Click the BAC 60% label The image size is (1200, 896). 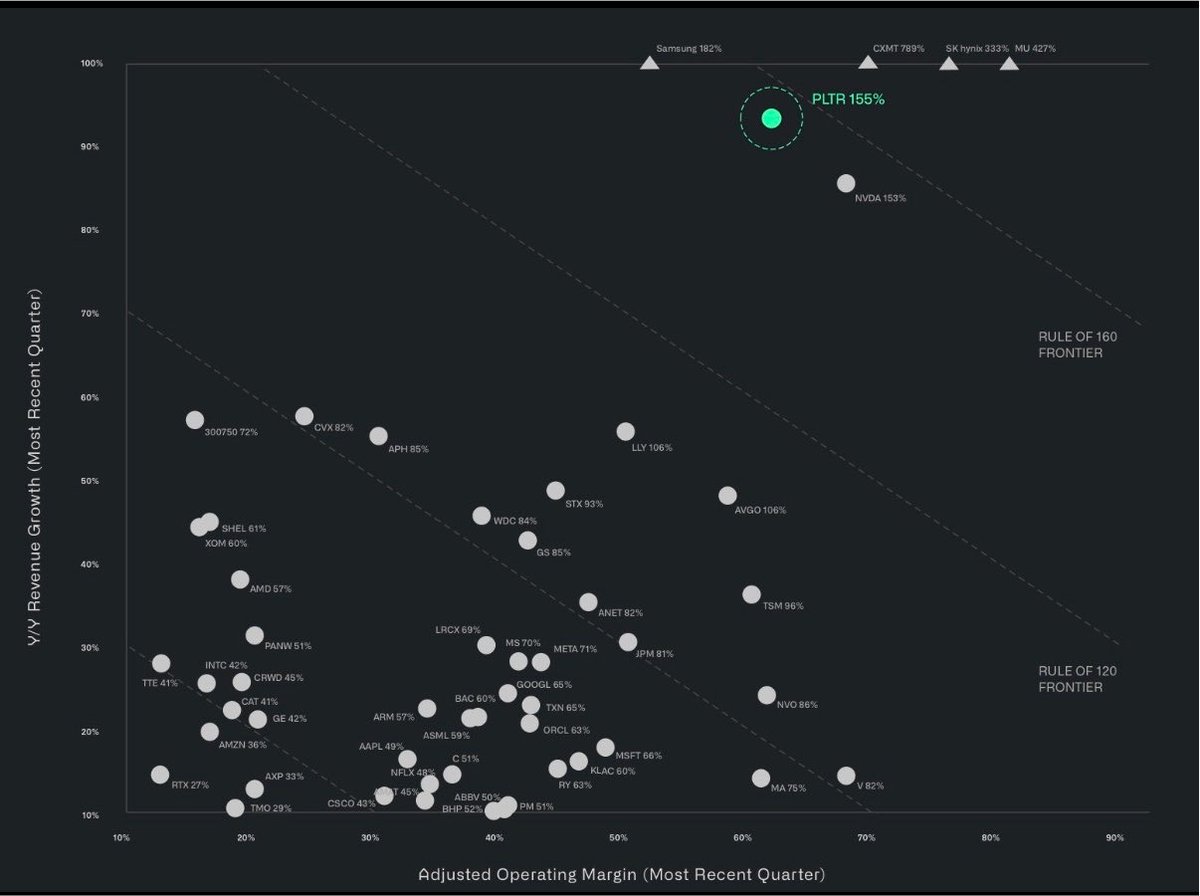click(x=475, y=699)
